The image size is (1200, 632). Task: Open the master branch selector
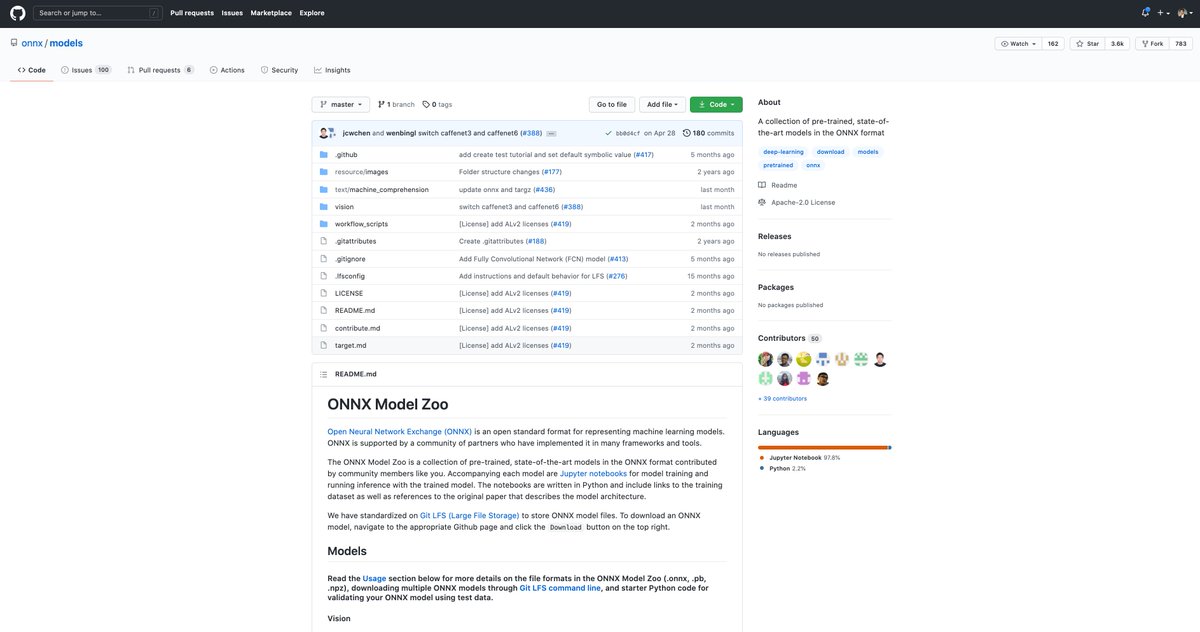point(341,104)
